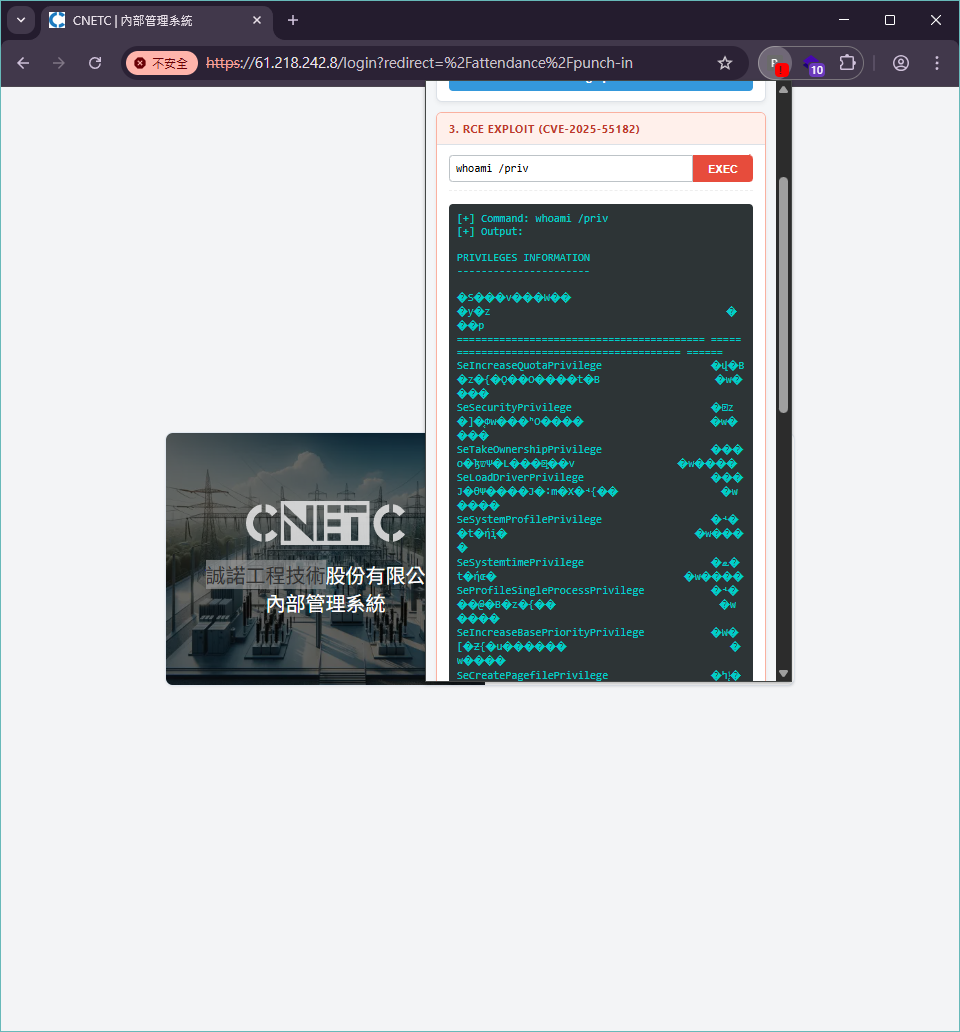Click the popup scrollbar thumb

[x=783, y=295]
